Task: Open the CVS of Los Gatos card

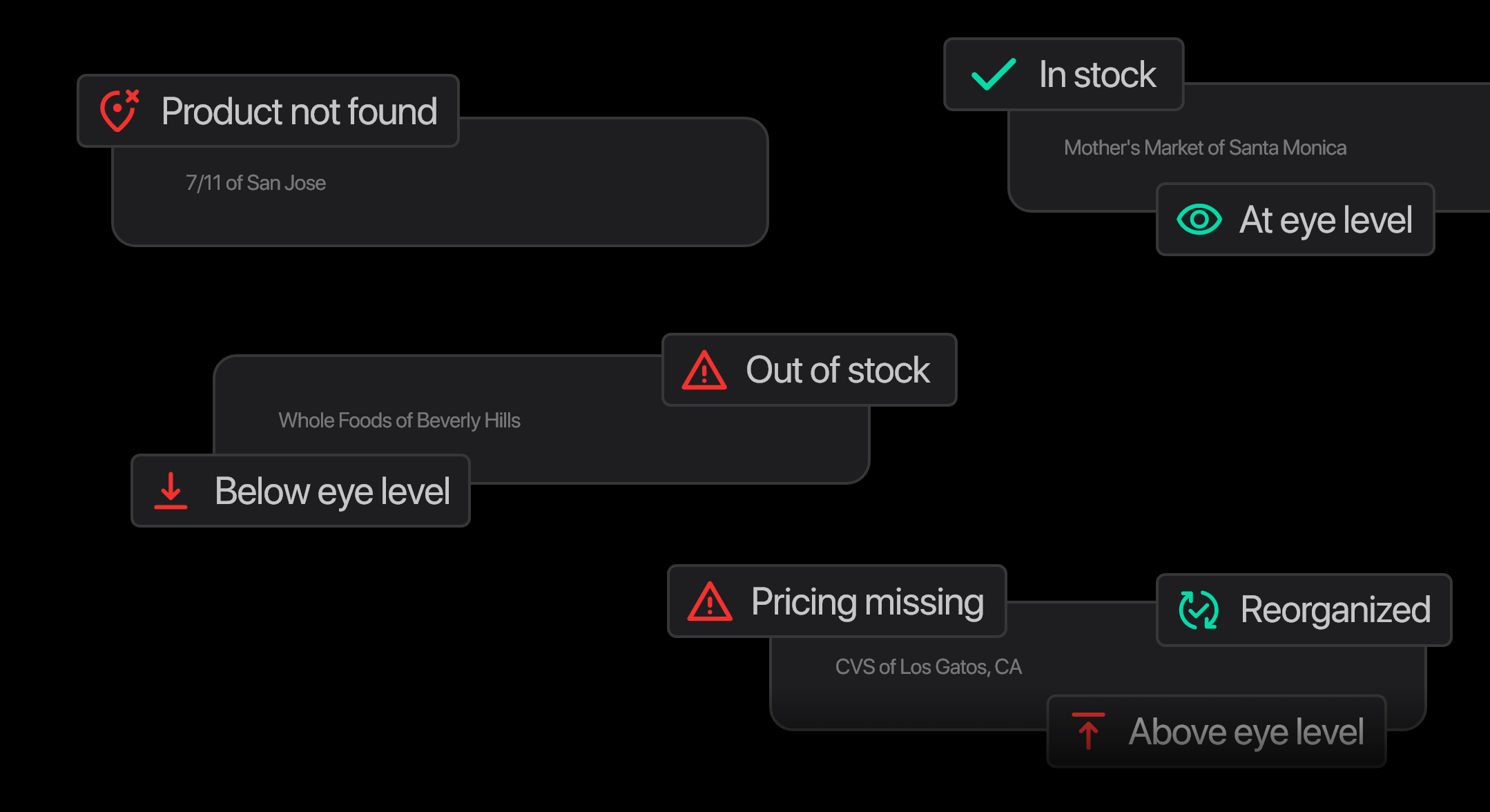Action: 1098,666
